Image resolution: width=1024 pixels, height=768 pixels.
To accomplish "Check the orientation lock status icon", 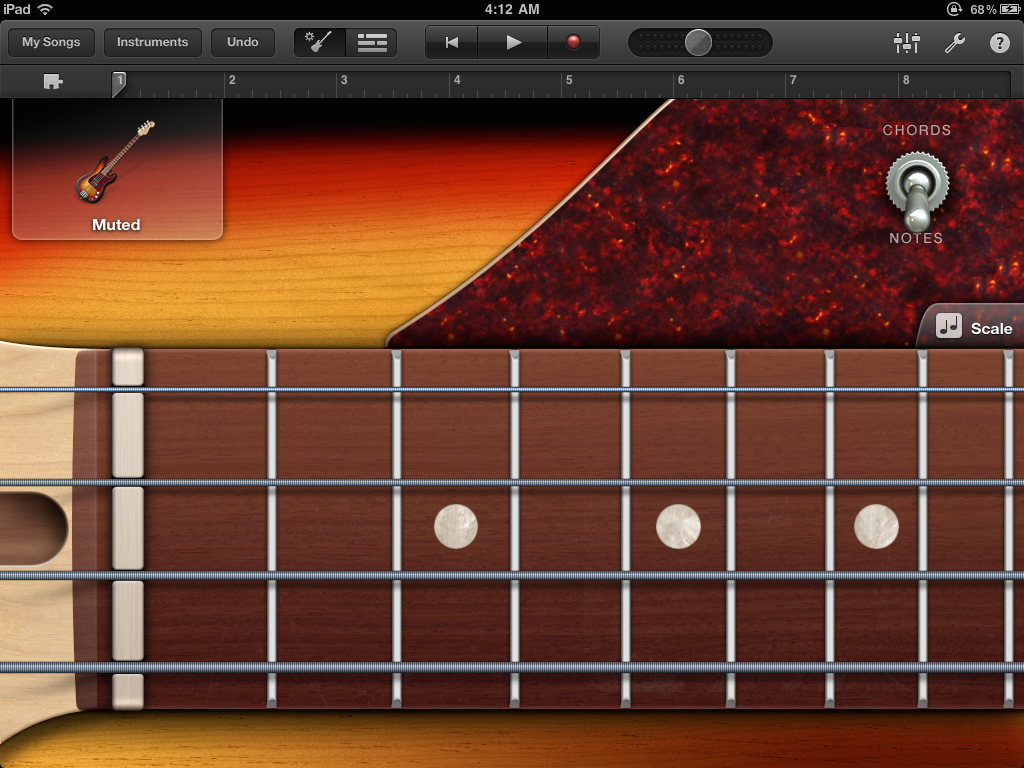I will [x=954, y=9].
